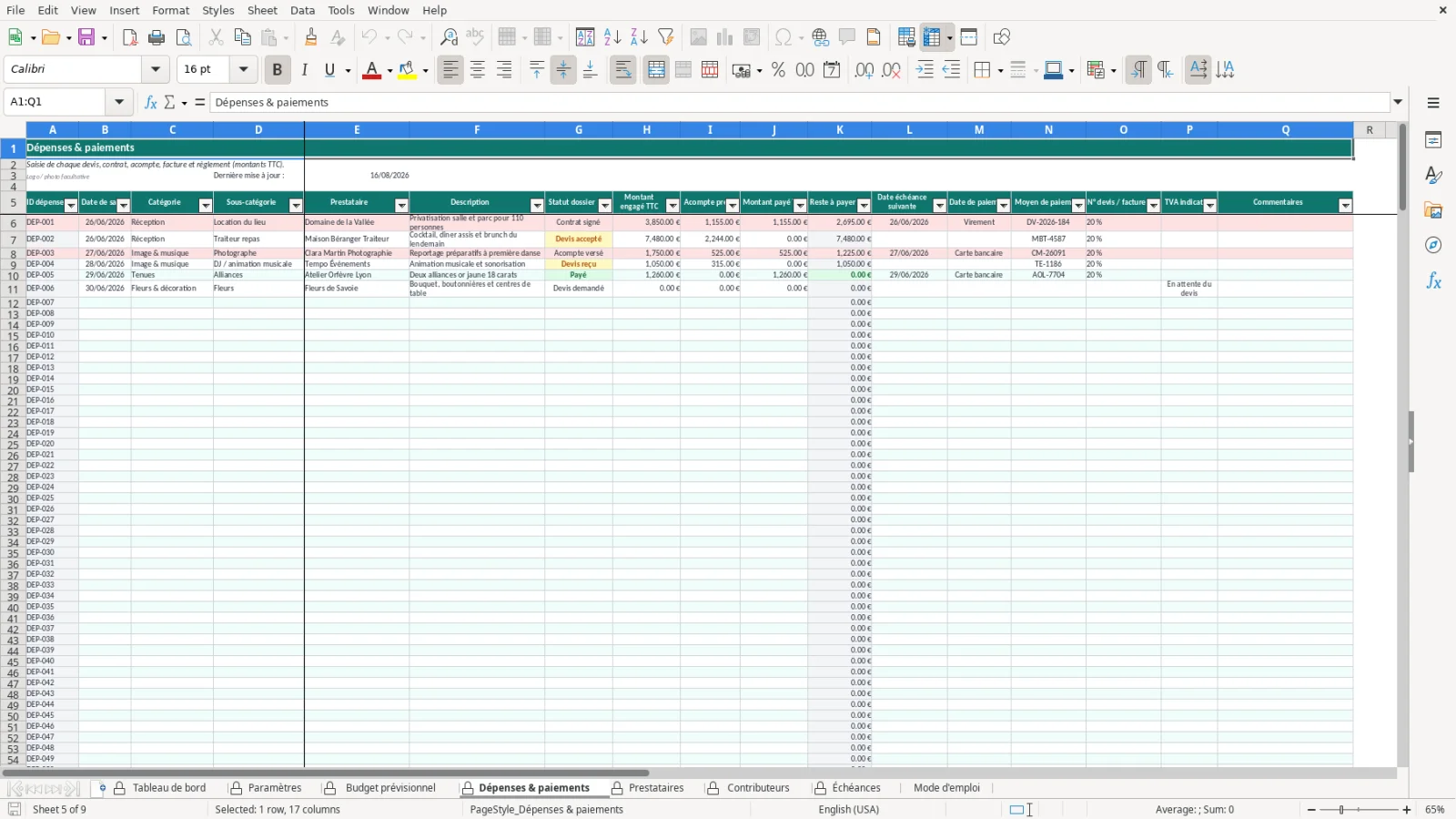
Task: Insert hyperlink icon
Action: (x=820, y=37)
